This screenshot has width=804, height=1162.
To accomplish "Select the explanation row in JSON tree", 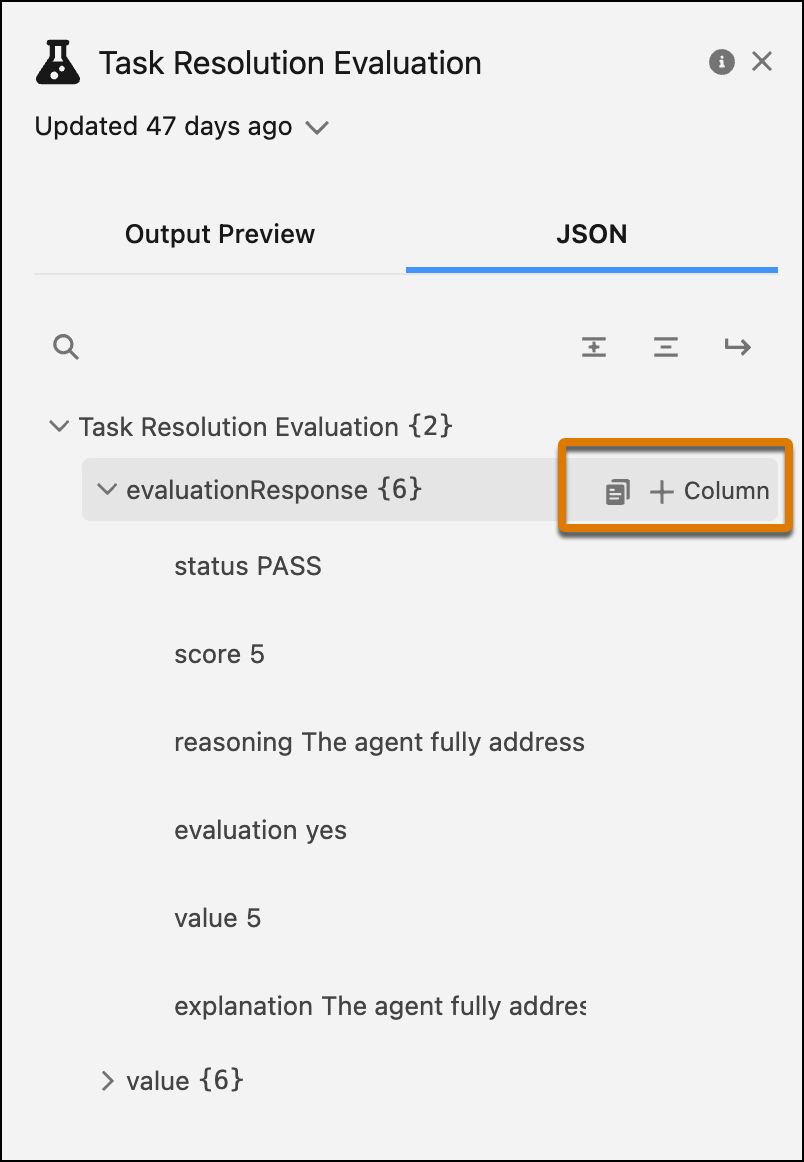I will pos(379,1007).
